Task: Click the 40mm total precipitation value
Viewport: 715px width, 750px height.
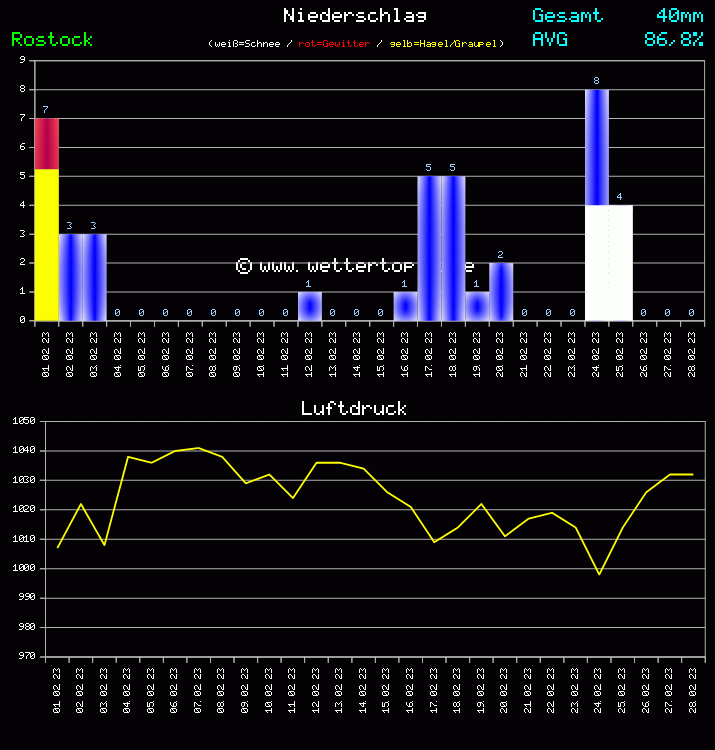Action: point(679,15)
